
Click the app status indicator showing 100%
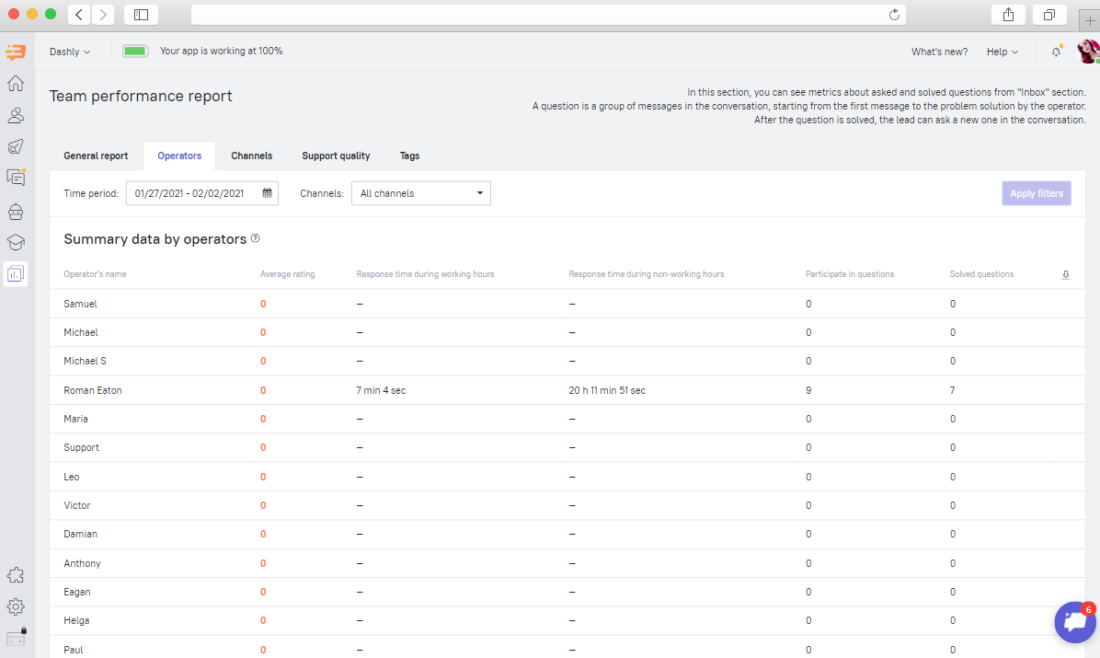(x=134, y=49)
